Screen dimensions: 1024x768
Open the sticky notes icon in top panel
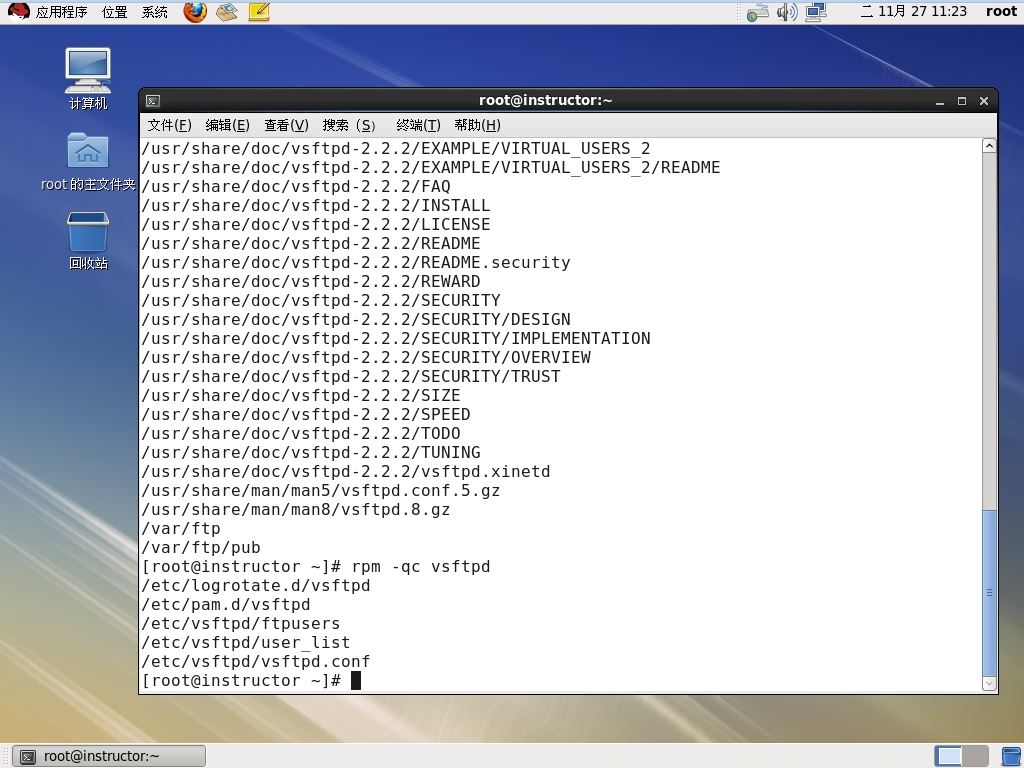[259, 11]
